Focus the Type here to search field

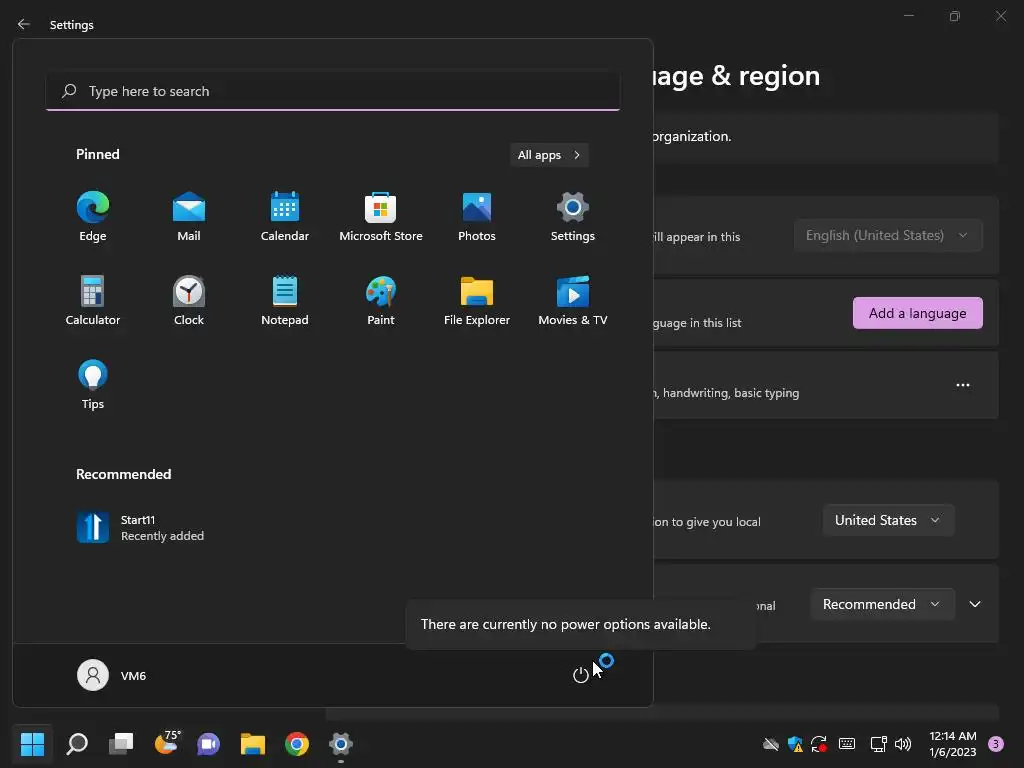click(333, 91)
